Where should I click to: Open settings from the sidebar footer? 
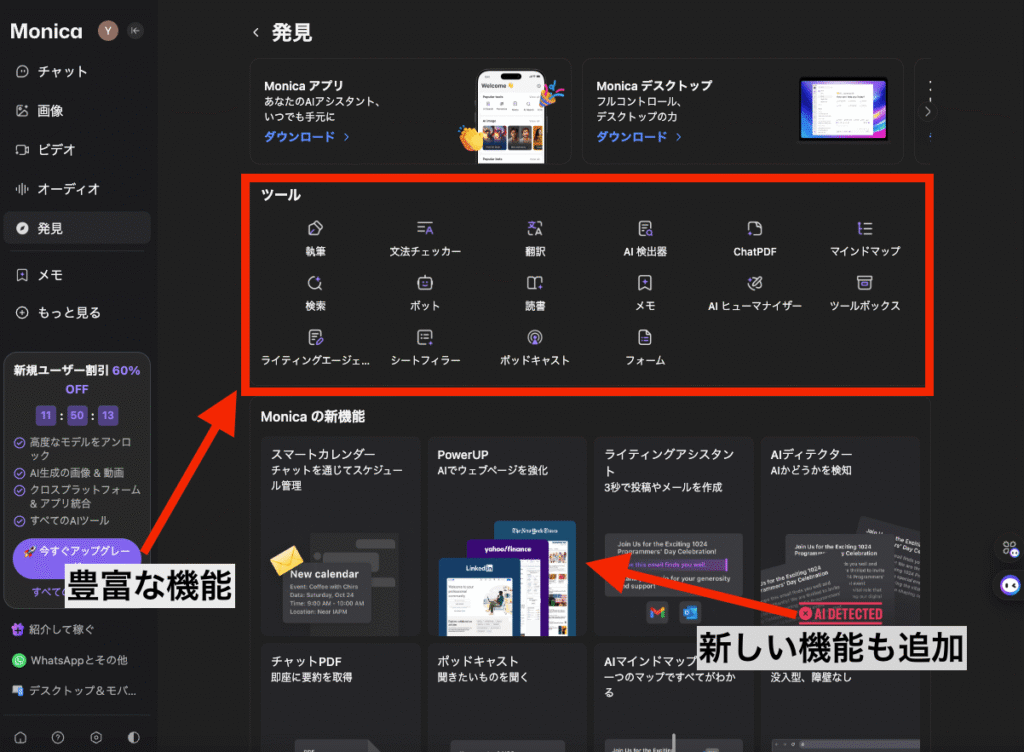coord(96,738)
